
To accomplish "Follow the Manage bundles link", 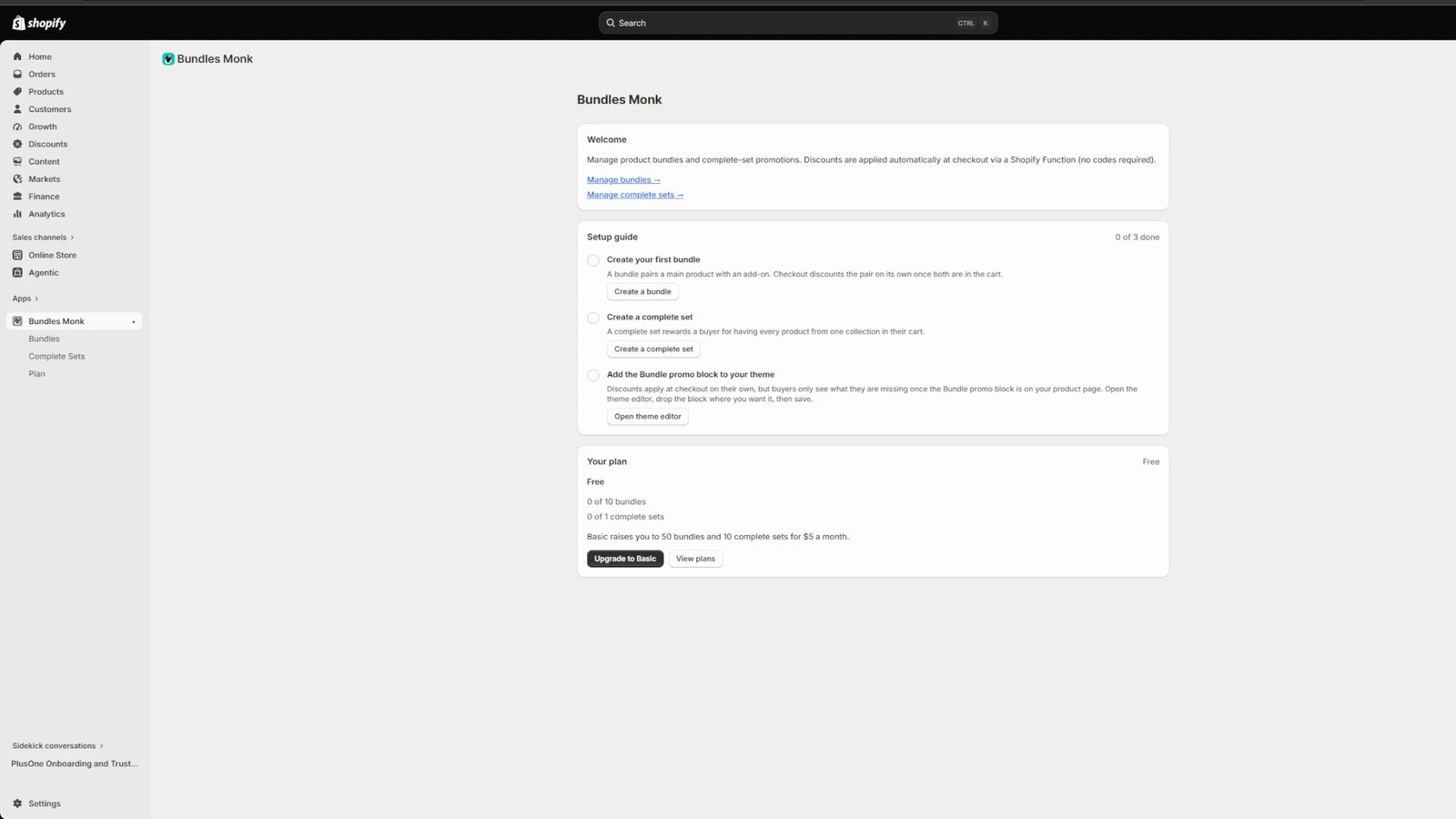I will tap(623, 179).
